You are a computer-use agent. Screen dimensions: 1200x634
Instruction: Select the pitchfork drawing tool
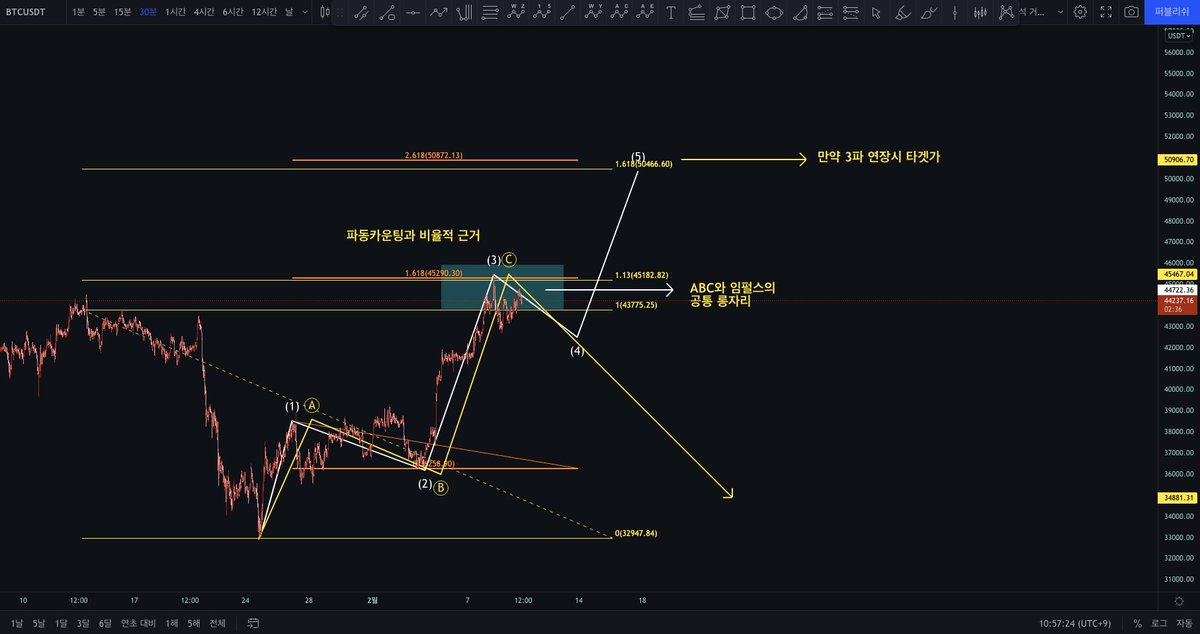(463, 14)
